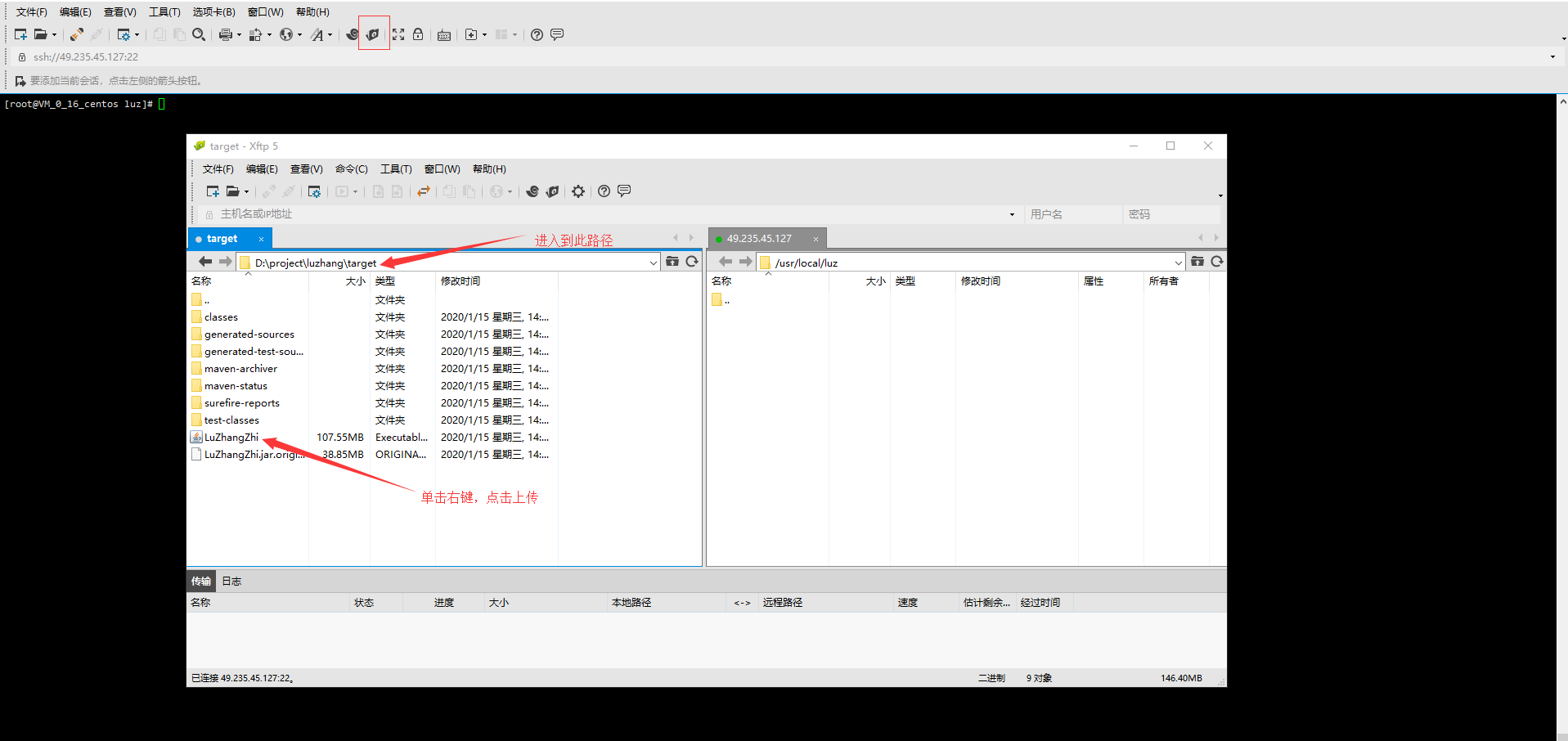Click the reconnect icon in Xshell toolbar

pyautogui.click(x=76, y=34)
